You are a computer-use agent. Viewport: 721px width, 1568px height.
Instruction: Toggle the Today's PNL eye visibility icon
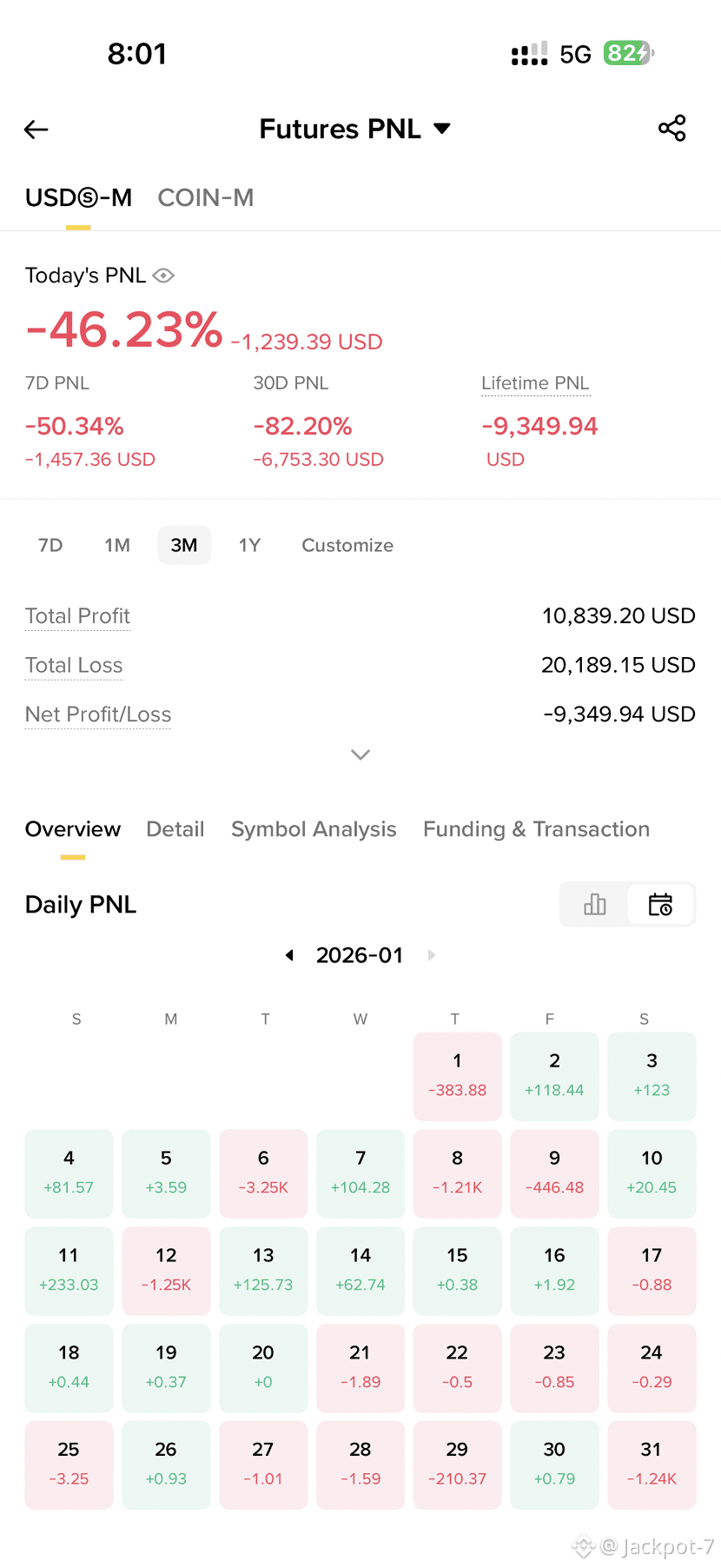coord(163,276)
